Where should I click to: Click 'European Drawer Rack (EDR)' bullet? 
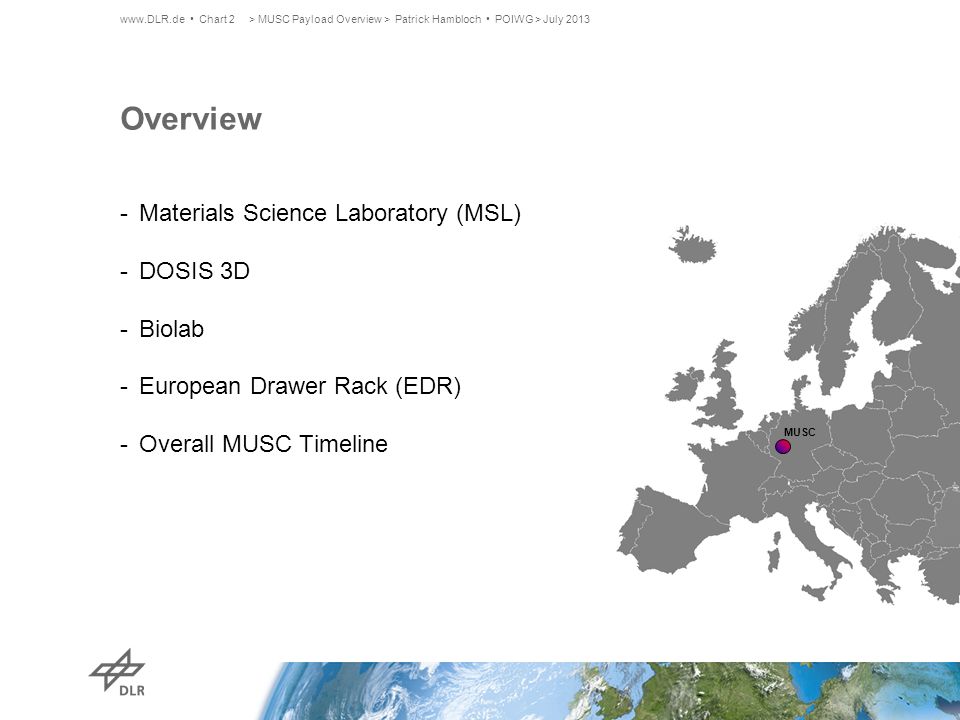click(300, 386)
